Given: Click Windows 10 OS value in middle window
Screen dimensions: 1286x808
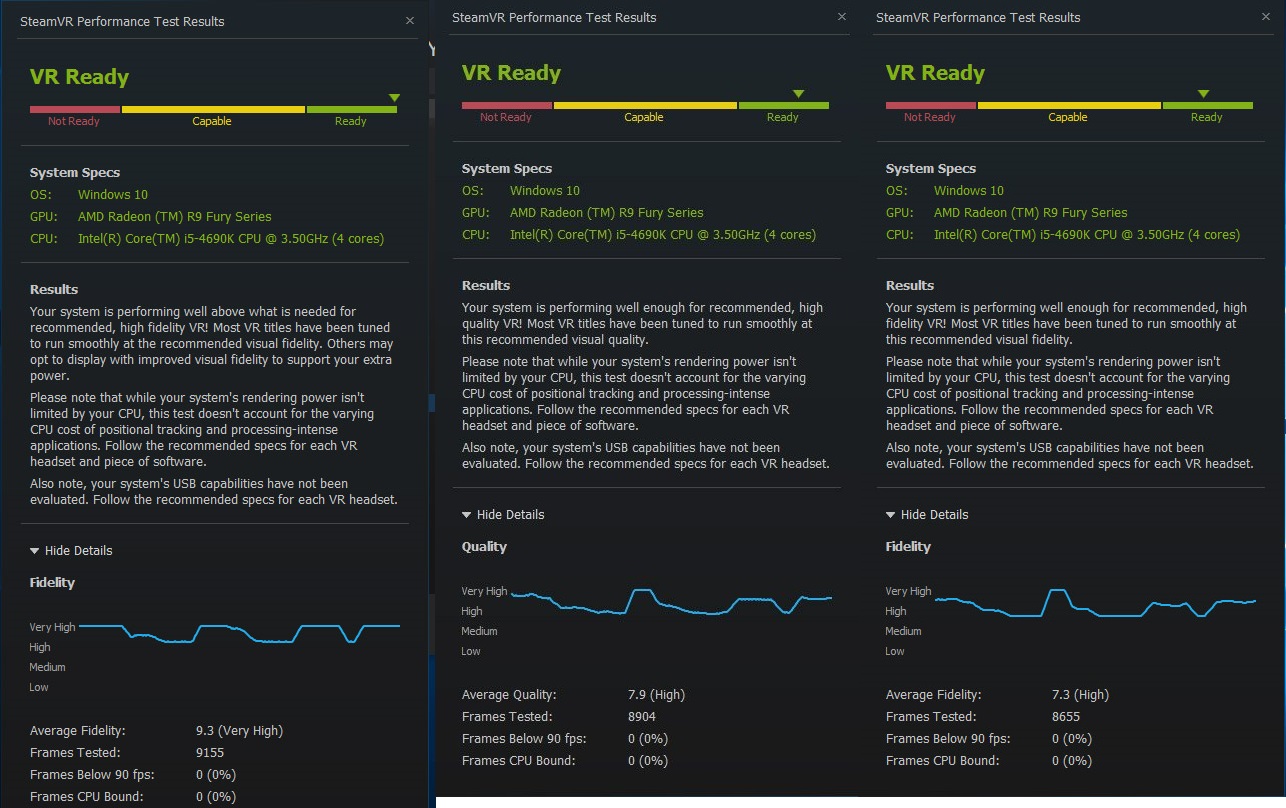Looking at the screenshot, I should [x=545, y=191].
